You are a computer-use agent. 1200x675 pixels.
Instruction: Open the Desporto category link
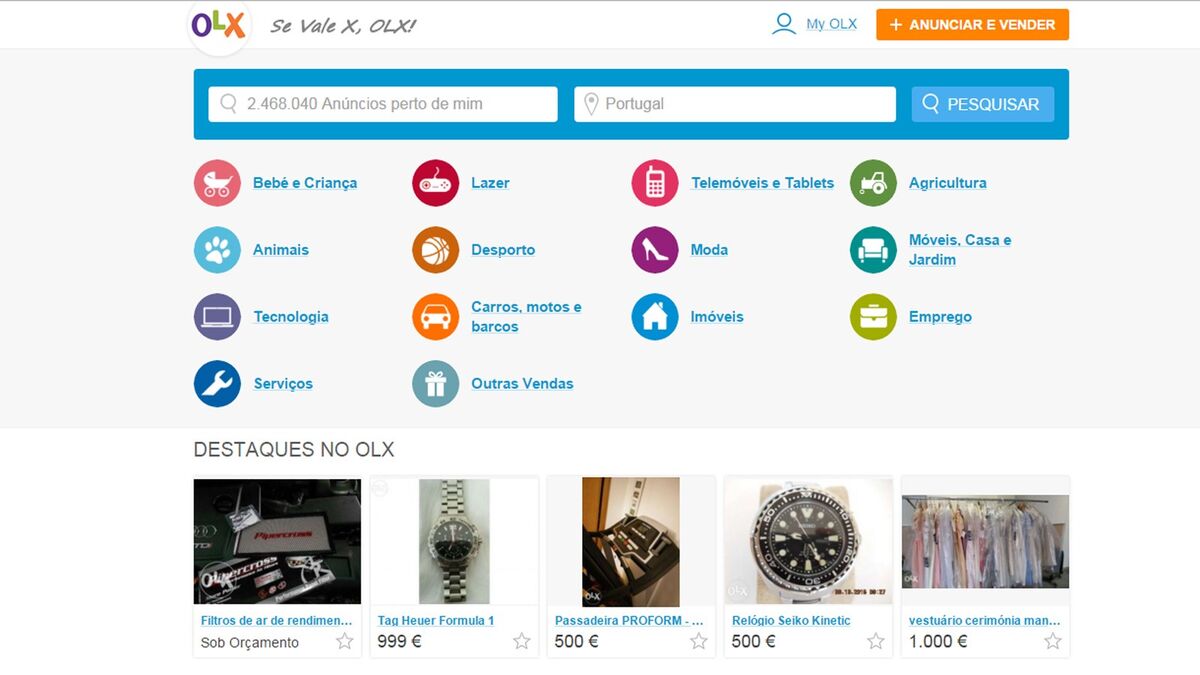point(503,250)
